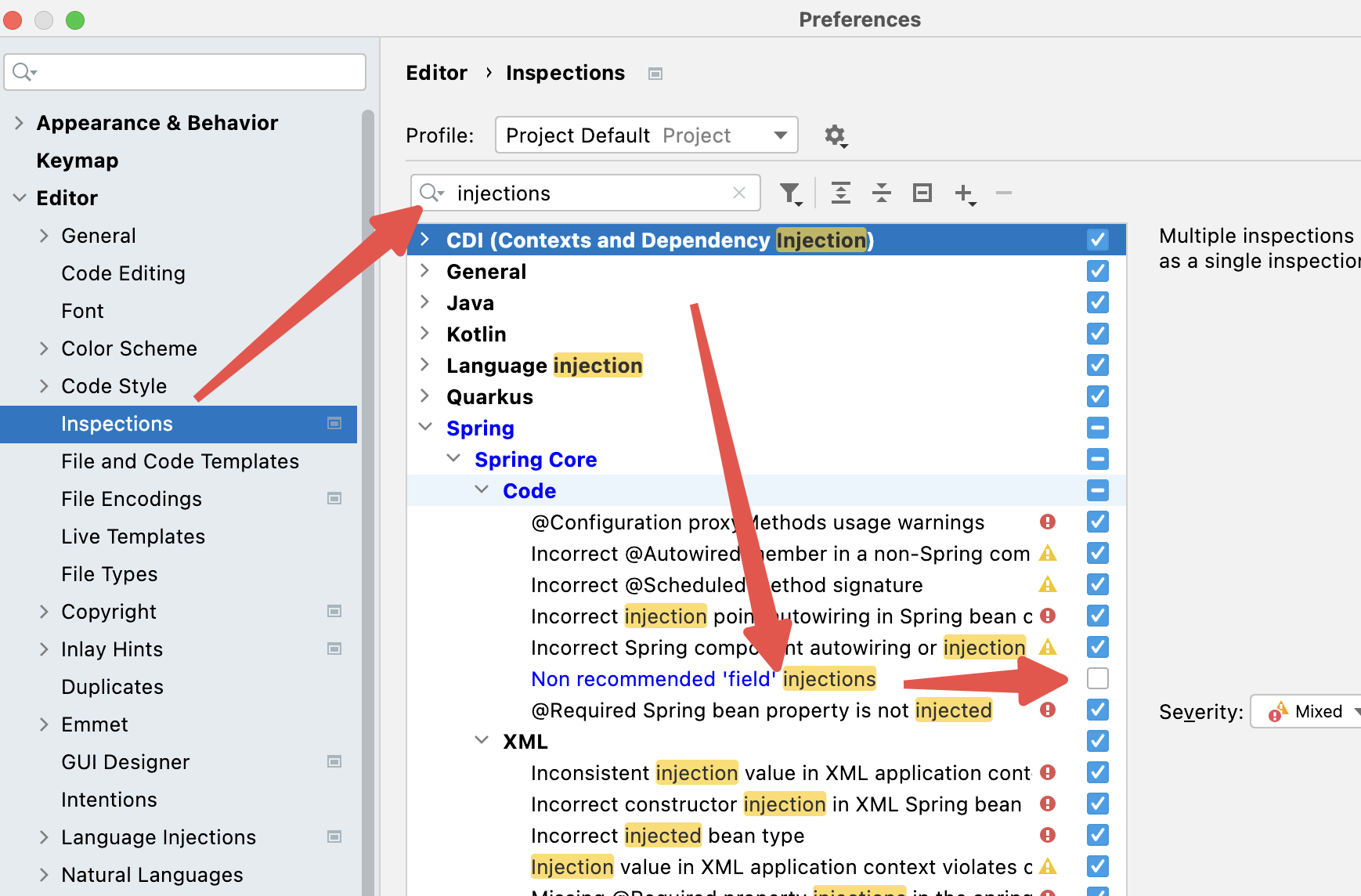Expand all inspection tree nodes
This screenshot has height=896, width=1361.
841,193
